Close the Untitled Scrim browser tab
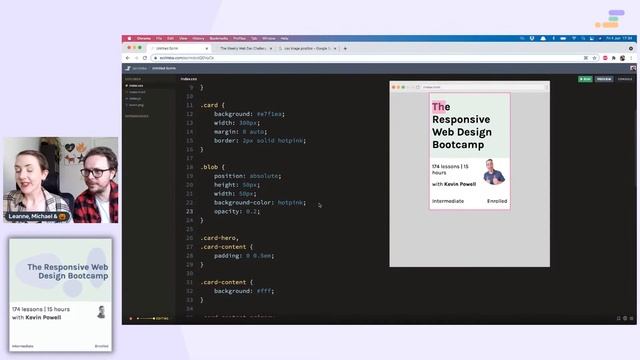Screen dimensions: 640x360 tap(207, 49)
